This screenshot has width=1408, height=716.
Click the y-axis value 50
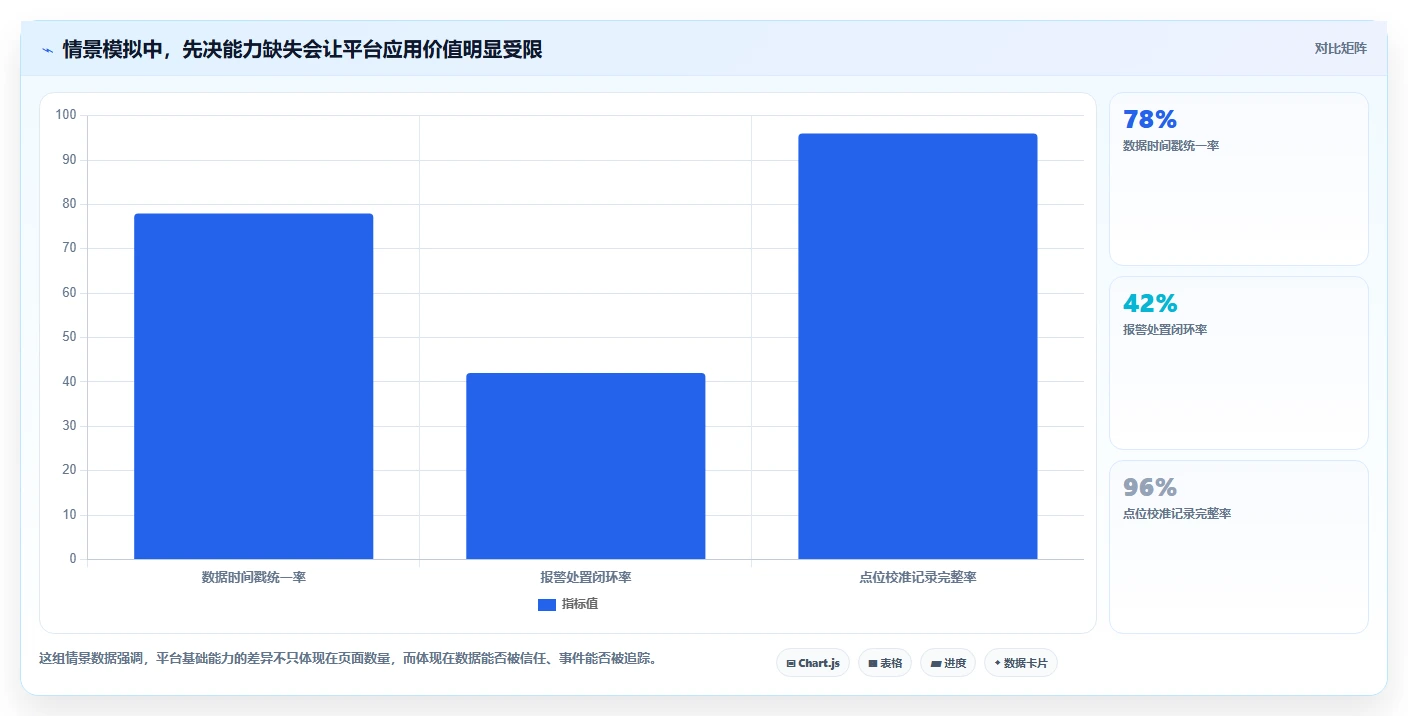click(69, 337)
